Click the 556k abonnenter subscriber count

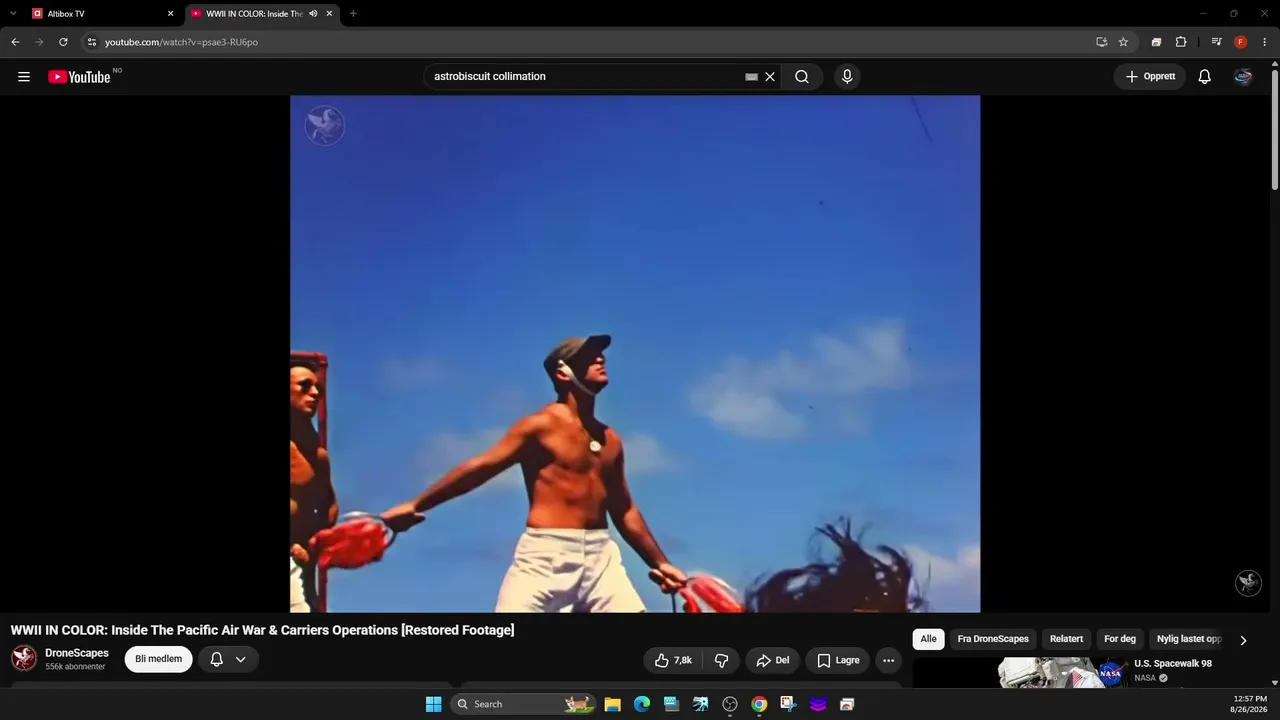75,667
